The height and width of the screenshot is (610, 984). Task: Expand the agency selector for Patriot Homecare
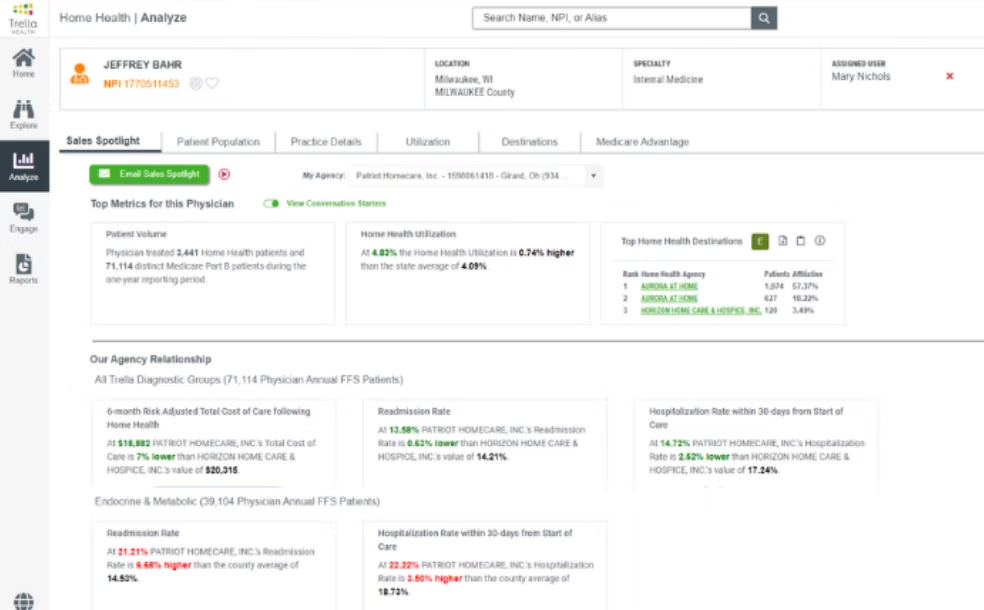click(x=594, y=175)
